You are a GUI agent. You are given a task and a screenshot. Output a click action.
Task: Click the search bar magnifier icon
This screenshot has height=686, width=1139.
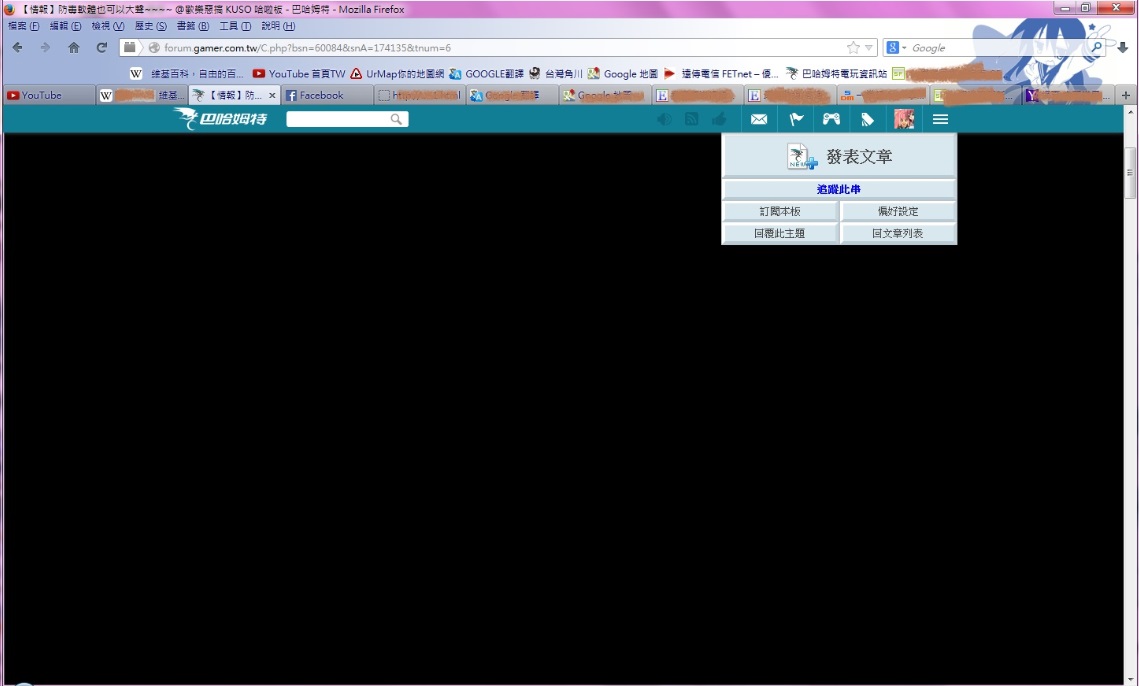1096,47
